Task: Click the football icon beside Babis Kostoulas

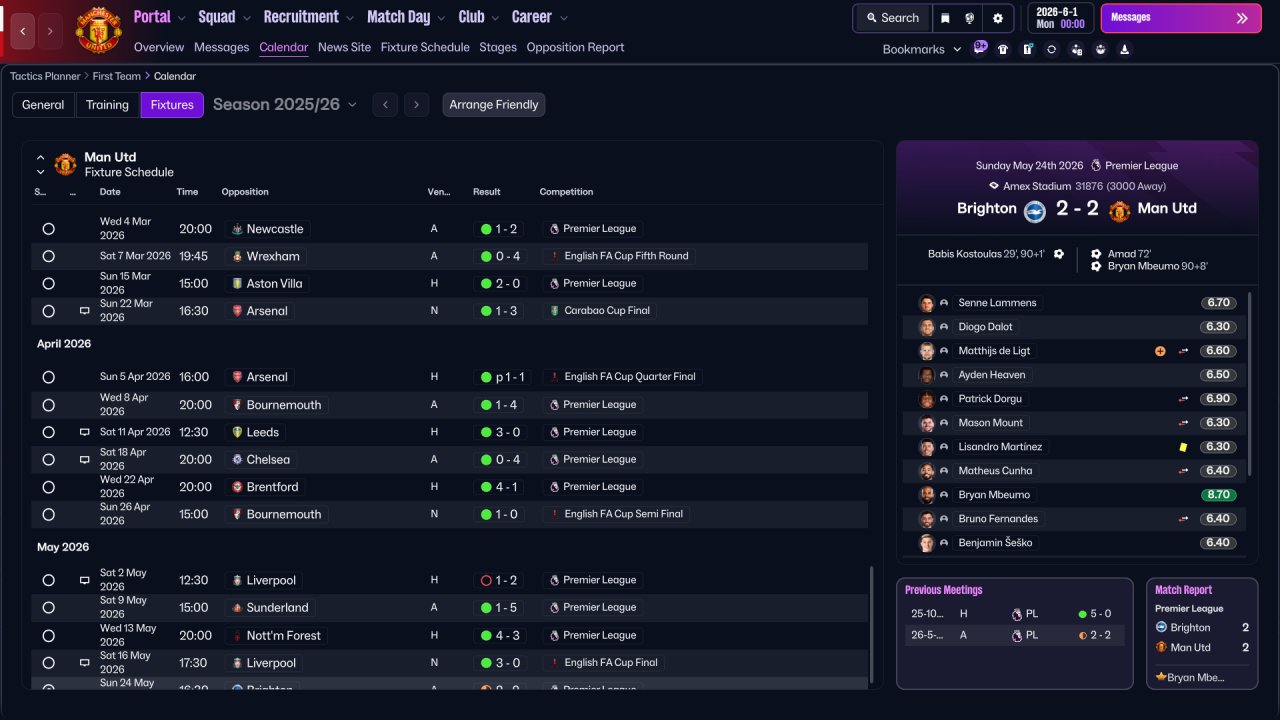Action: coord(1059,254)
